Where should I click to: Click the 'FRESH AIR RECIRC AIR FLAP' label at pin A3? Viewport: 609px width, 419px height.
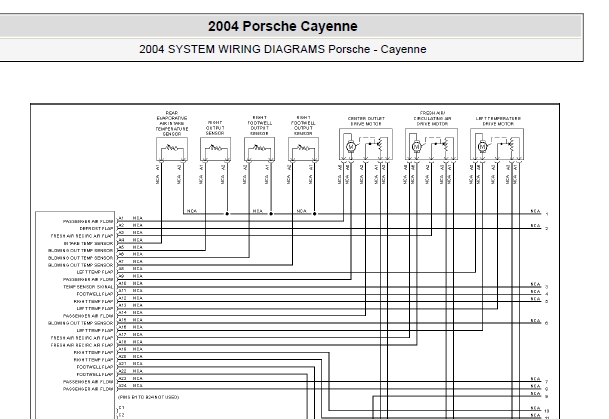(82, 236)
